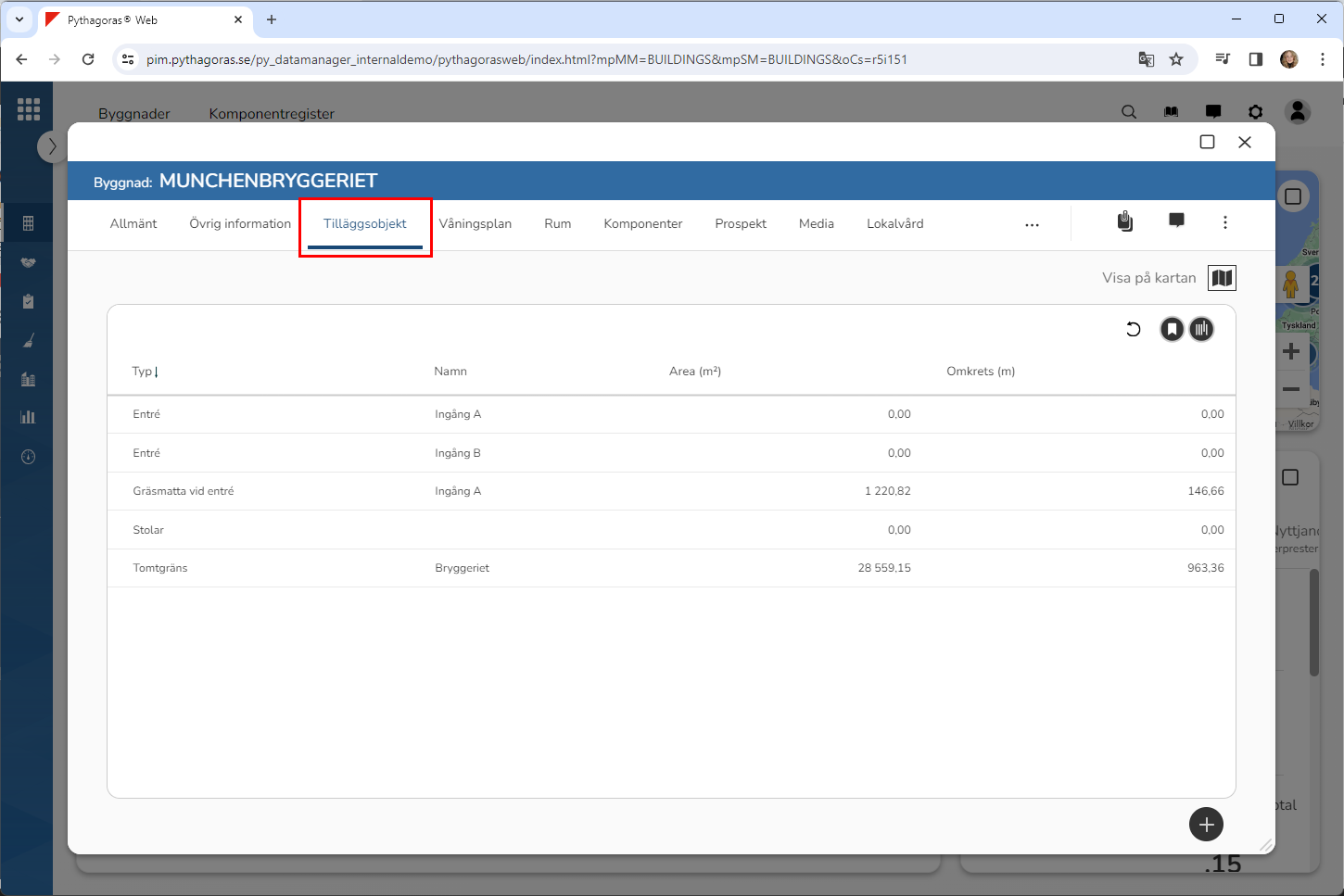Image resolution: width=1344 pixels, height=896 pixels.
Task: Open the comments speech bubble in dialog
Action: [1176, 221]
